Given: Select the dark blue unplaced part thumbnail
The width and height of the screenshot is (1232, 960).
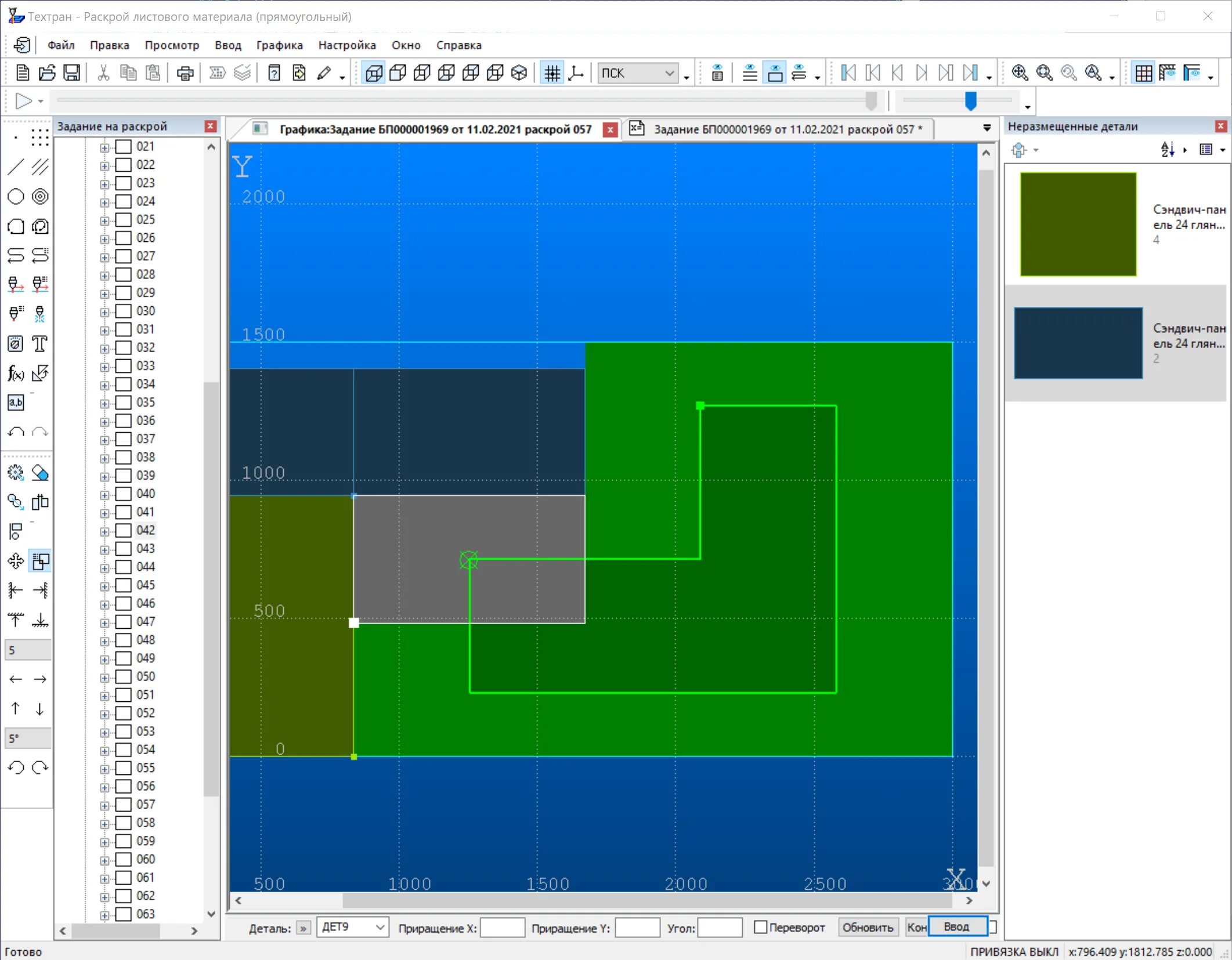Looking at the screenshot, I should click(x=1078, y=343).
